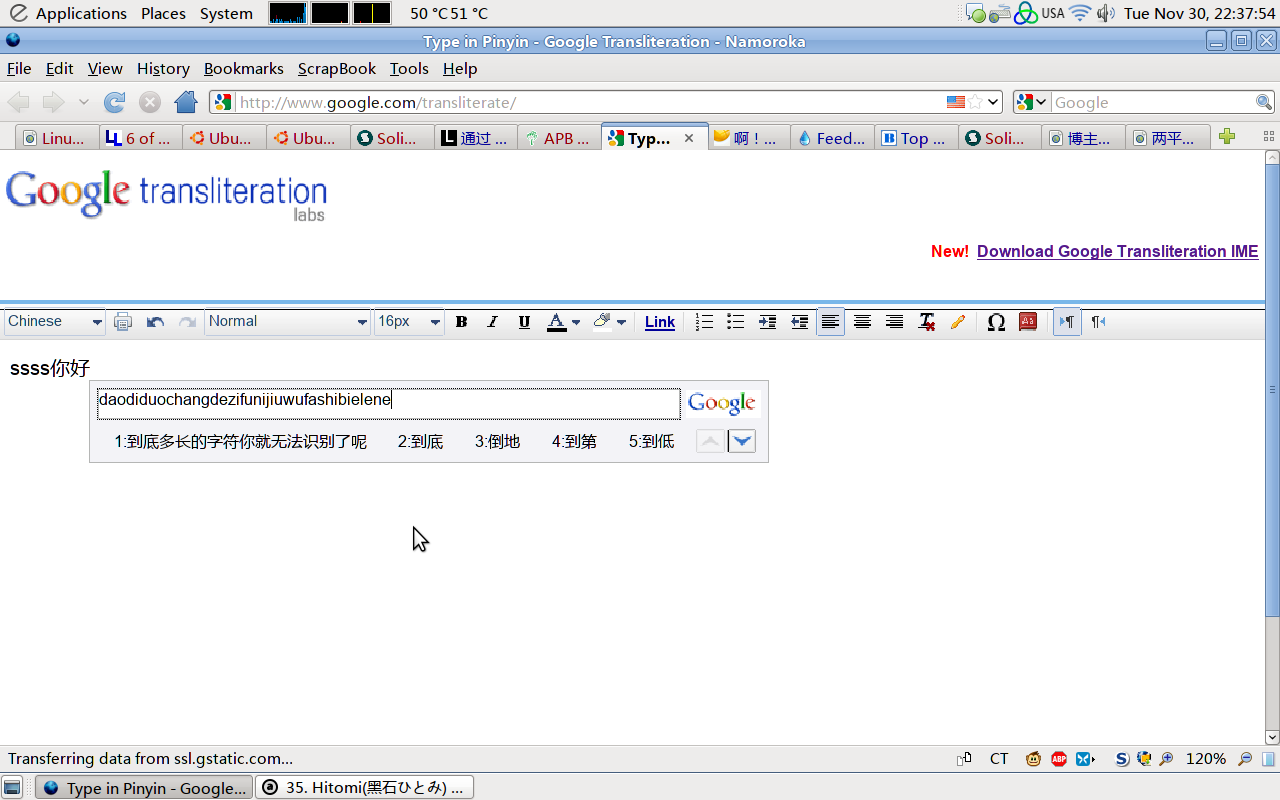The height and width of the screenshot is (800, 1280).
Task: Select candidate 4:到第
Action: click(x=574, y=442)
